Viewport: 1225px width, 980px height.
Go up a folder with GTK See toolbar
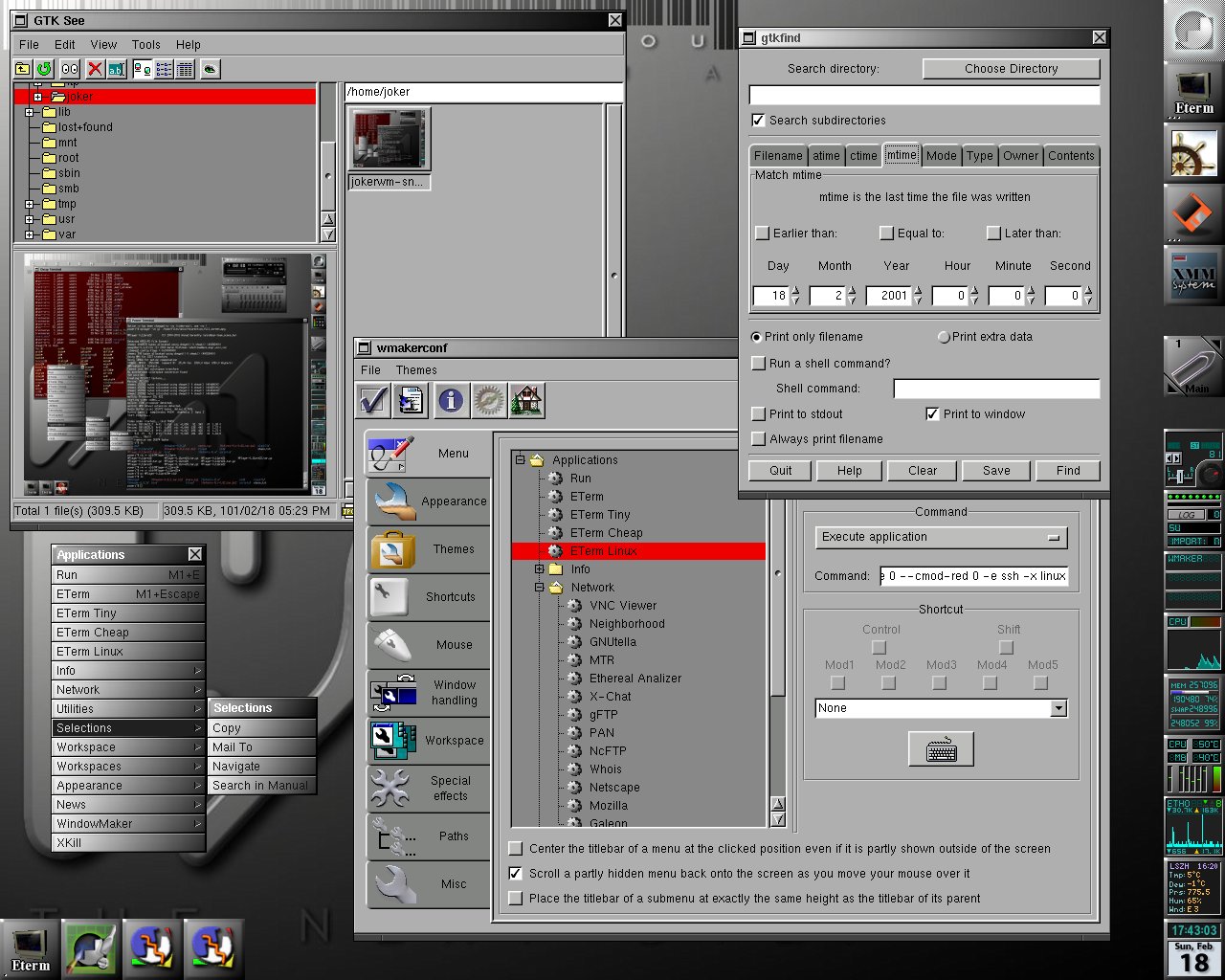tap(23, 69)
